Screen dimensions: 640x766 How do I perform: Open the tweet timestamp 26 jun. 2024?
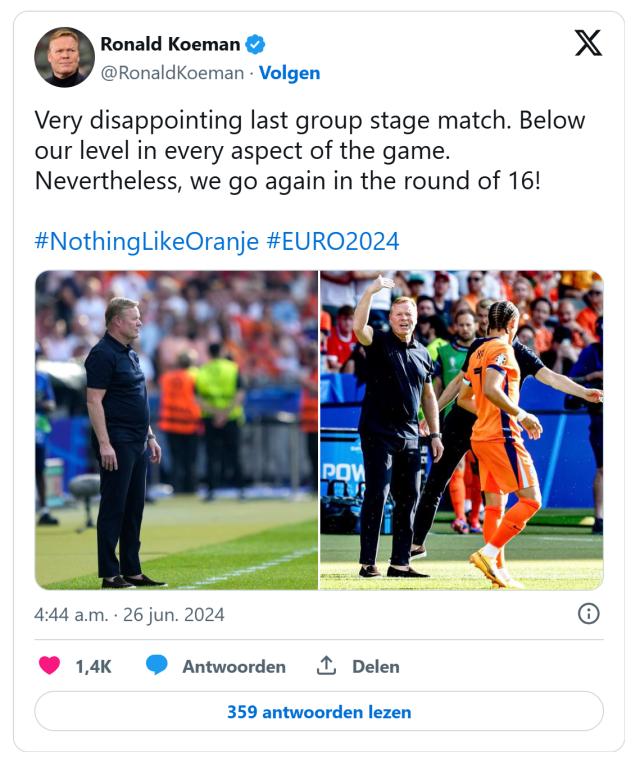129,614
